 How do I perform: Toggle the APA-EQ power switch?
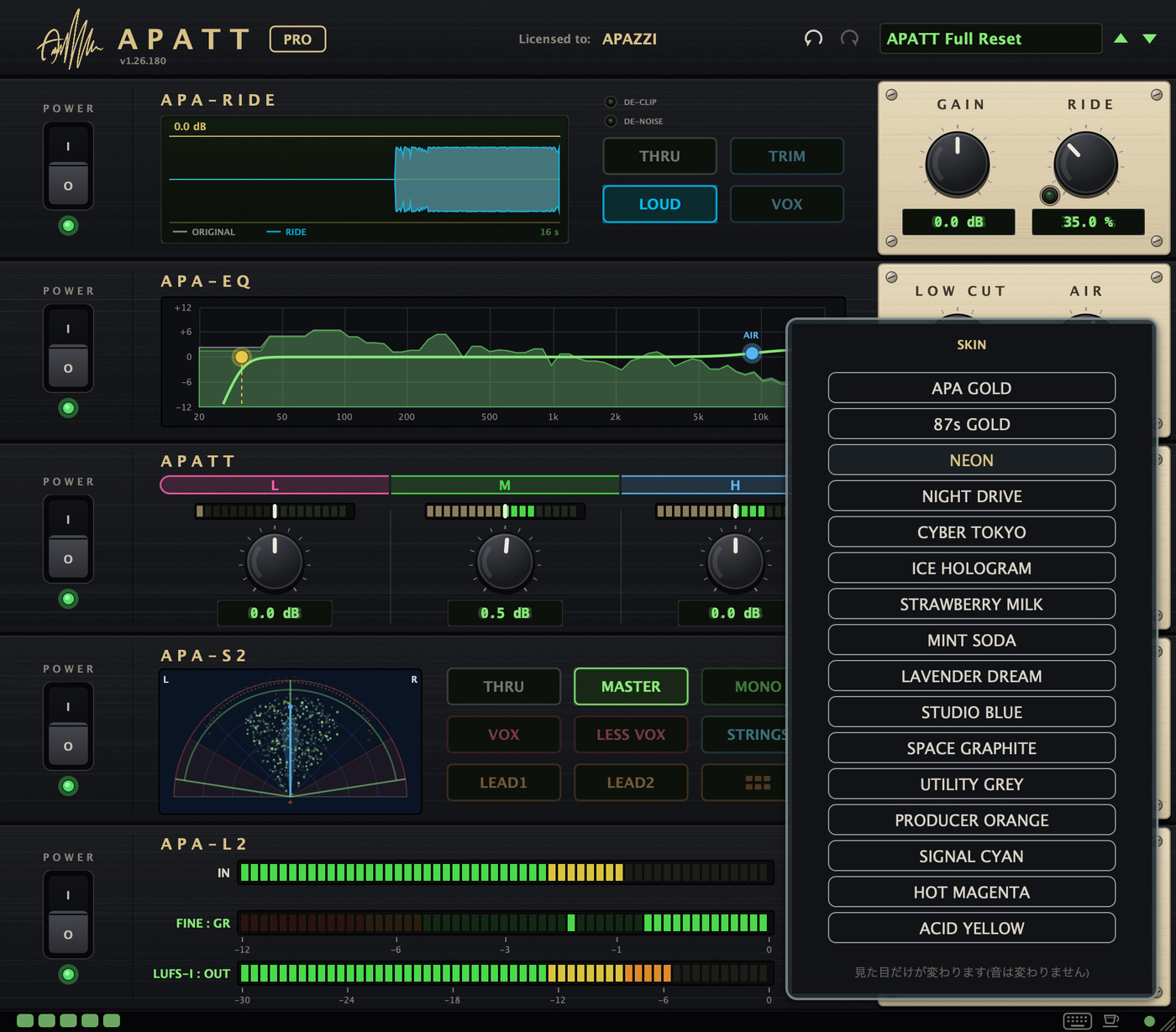68,348
